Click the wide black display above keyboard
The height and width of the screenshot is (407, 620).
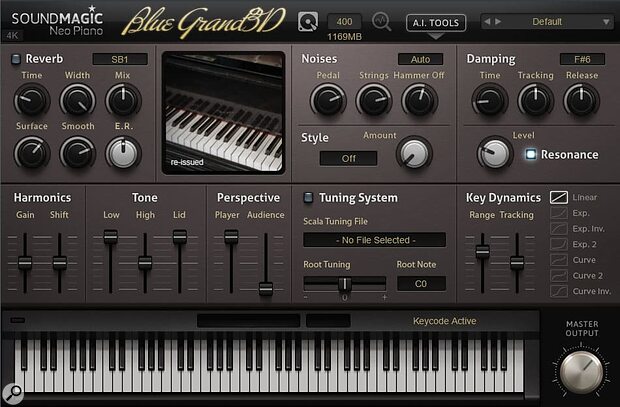point(248,320)
